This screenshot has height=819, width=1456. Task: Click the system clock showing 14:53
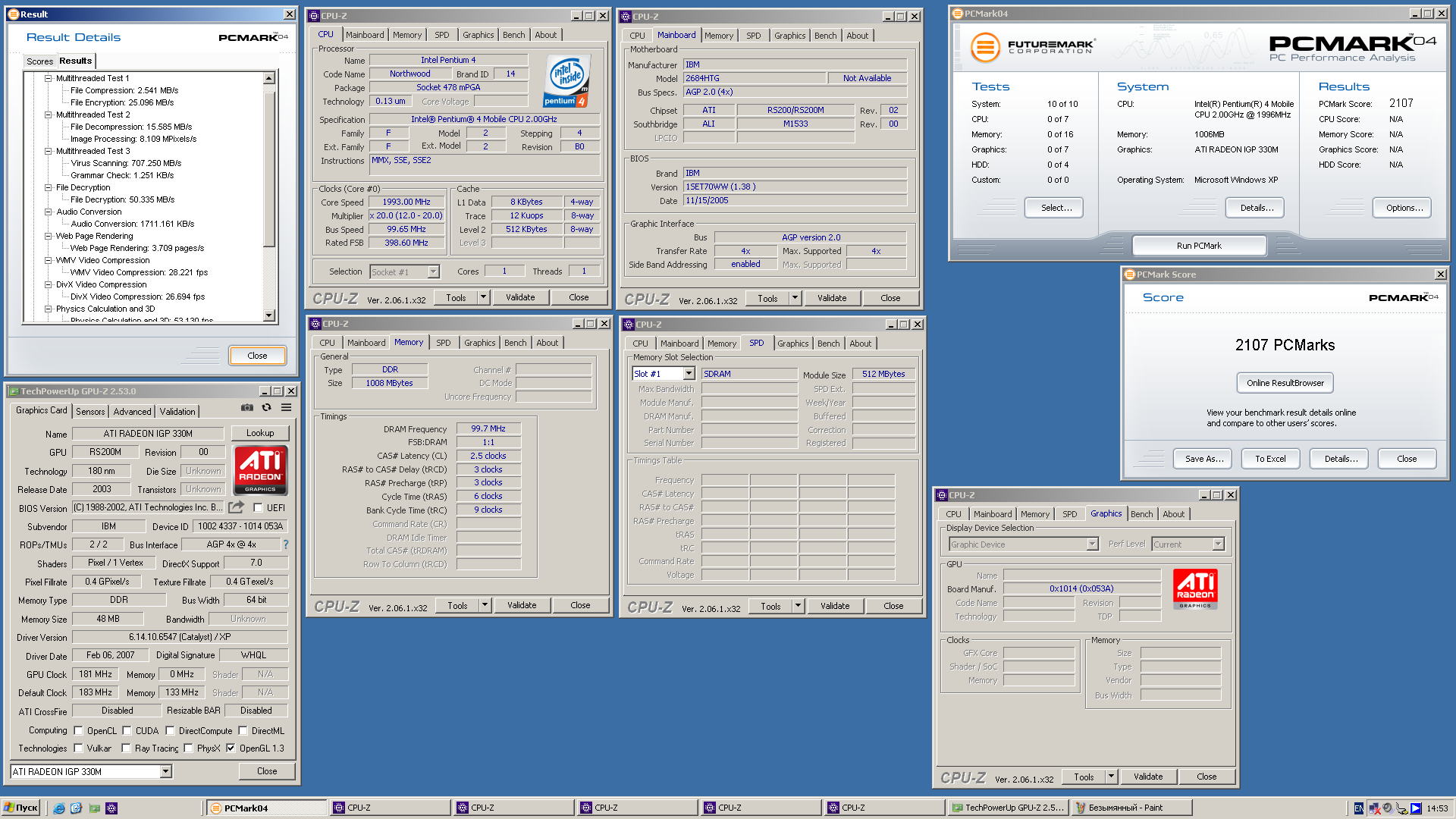tap(1437, 808)
